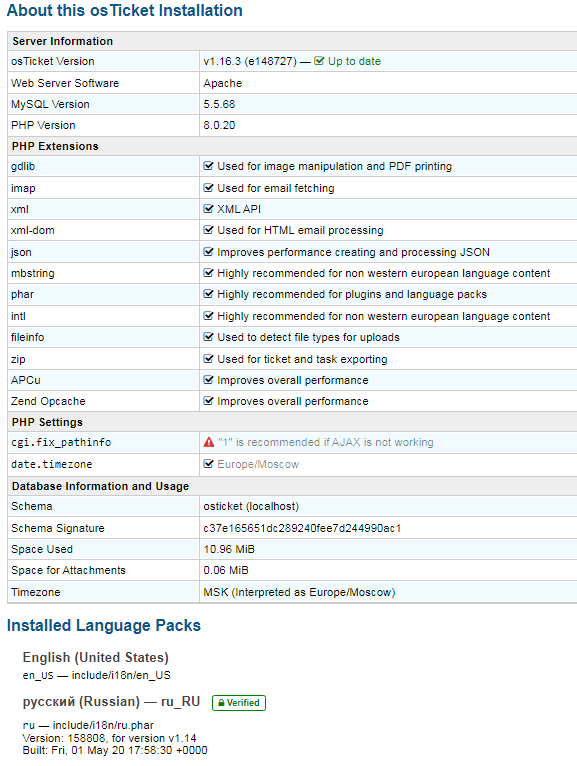This screenshot has height=766, width=577.
Task: Click the Schema Signature label
Action: click(58, 528)
